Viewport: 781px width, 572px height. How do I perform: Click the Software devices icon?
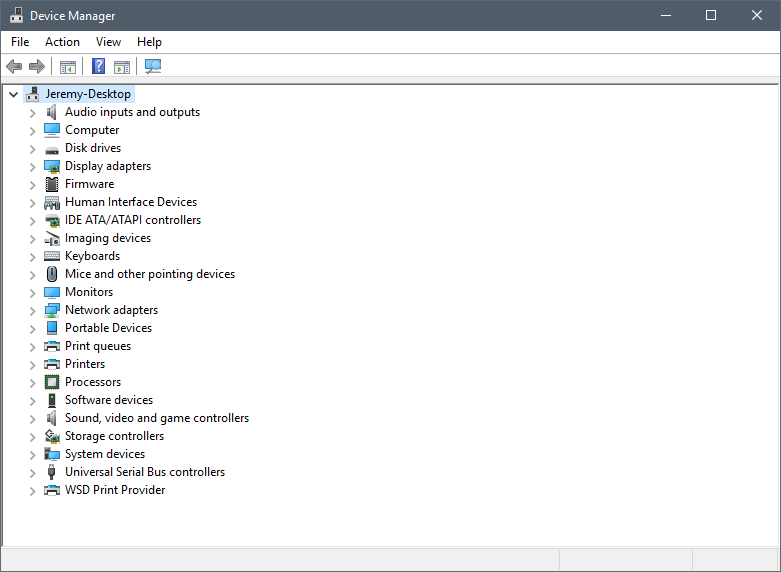pyautogui.click(x=52, y=400)
